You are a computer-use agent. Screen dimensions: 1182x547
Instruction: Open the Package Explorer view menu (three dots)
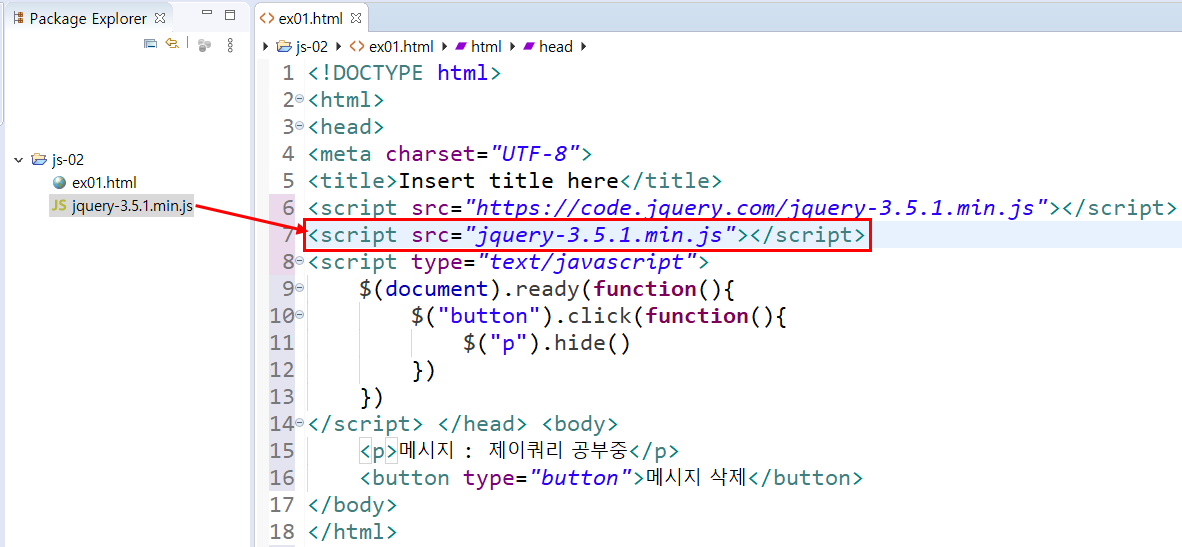pyautogui.click(x=230, y=45)
